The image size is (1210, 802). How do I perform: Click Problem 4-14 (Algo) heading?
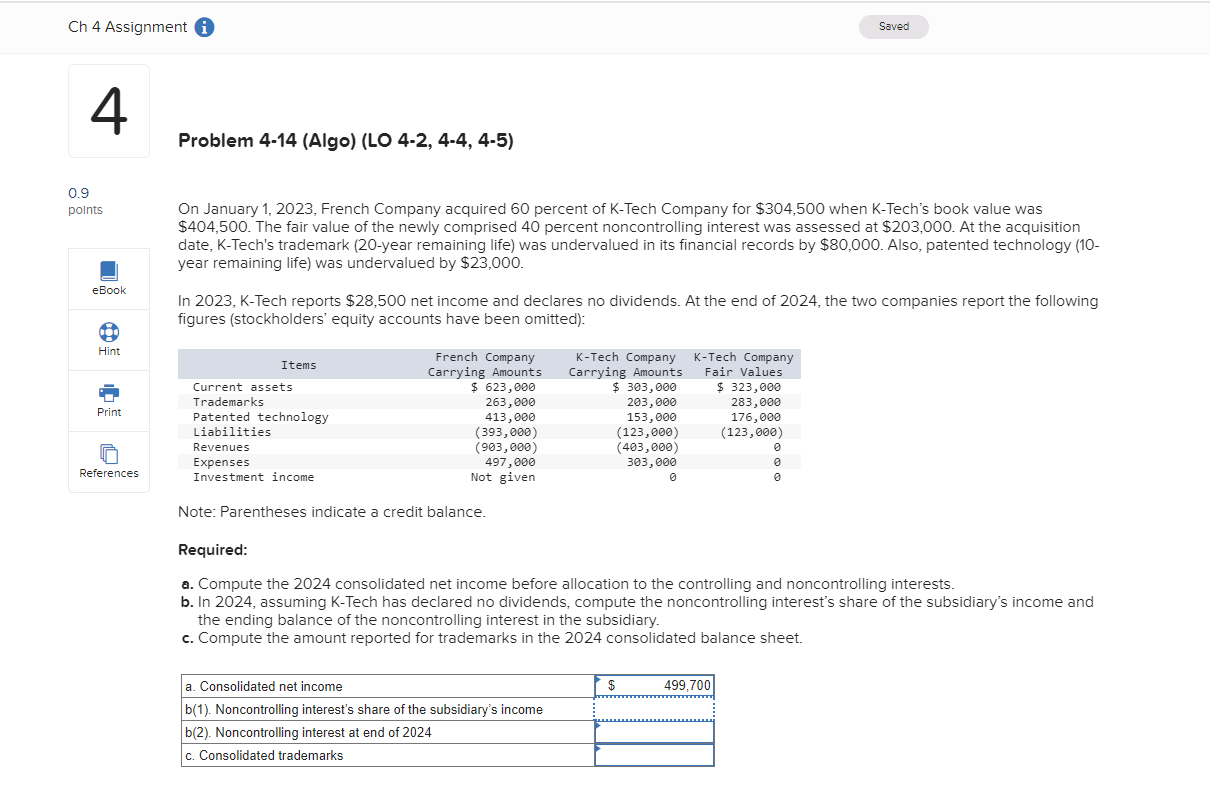coord(346,141)
